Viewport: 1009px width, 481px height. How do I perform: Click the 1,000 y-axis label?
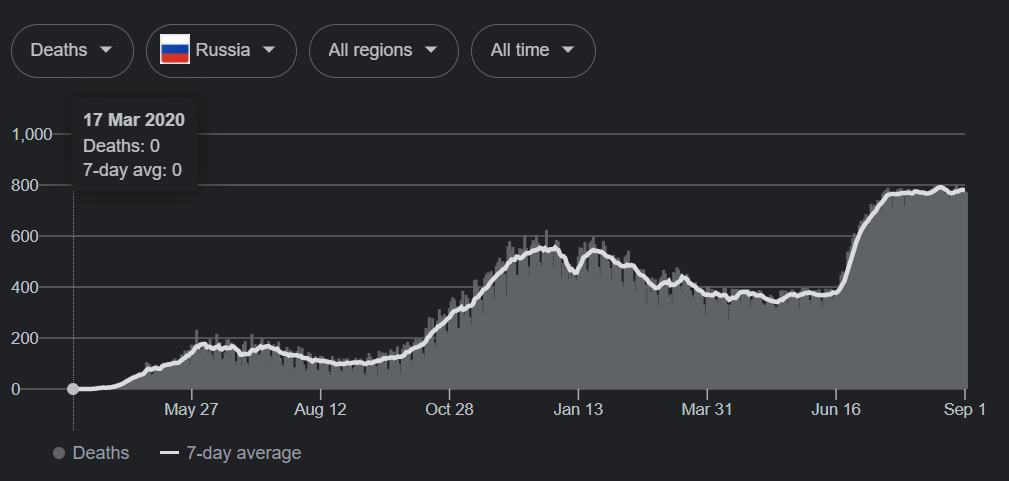pos(31,134)
